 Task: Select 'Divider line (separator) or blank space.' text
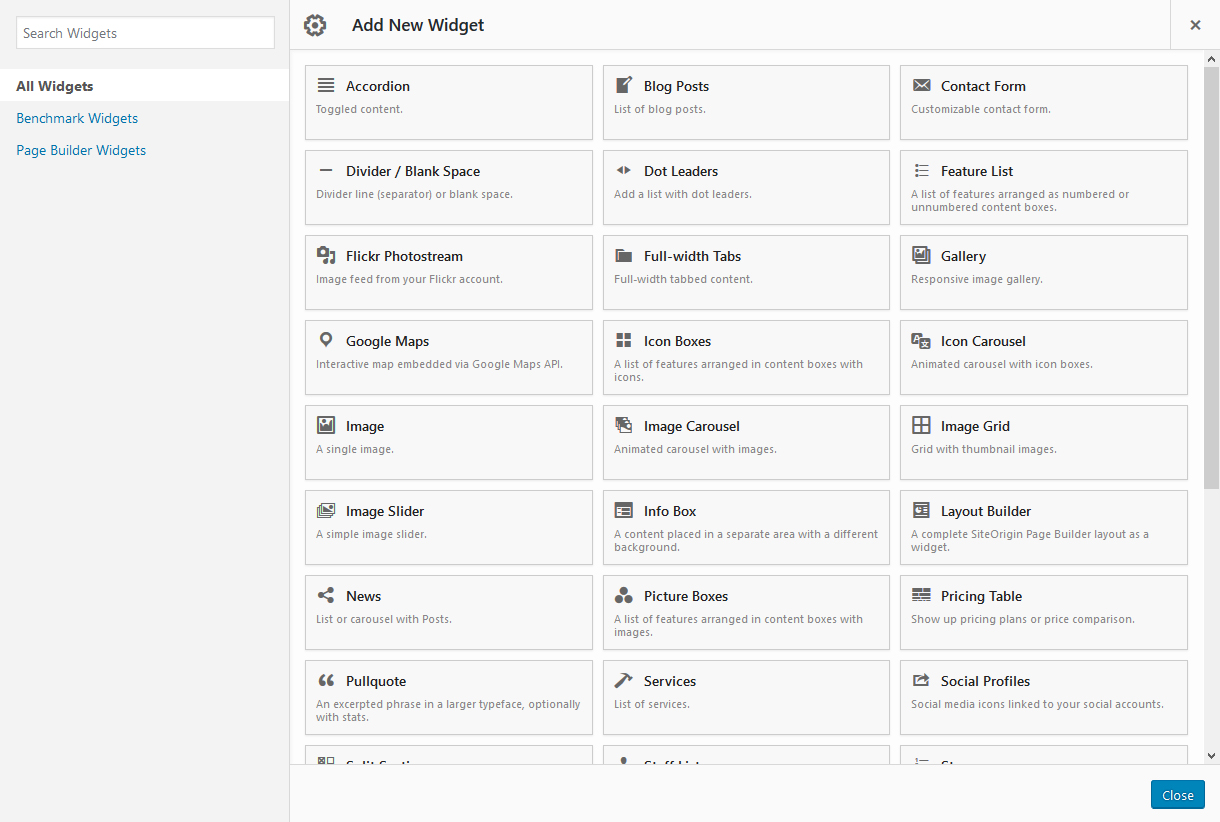414,194
